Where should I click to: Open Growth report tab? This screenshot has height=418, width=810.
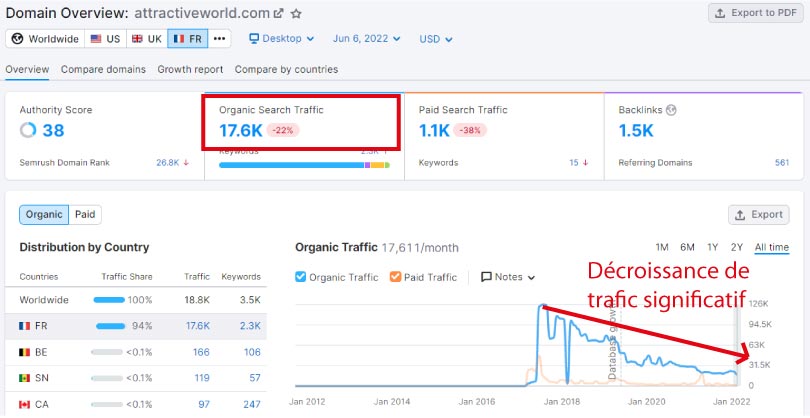pos(190,69)
